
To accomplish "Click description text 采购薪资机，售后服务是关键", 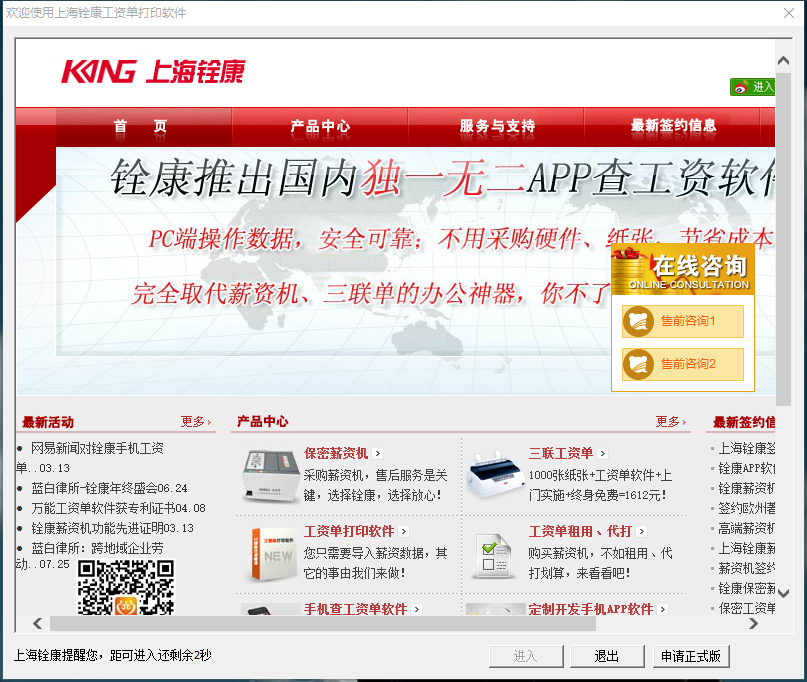I will [375, 485].
